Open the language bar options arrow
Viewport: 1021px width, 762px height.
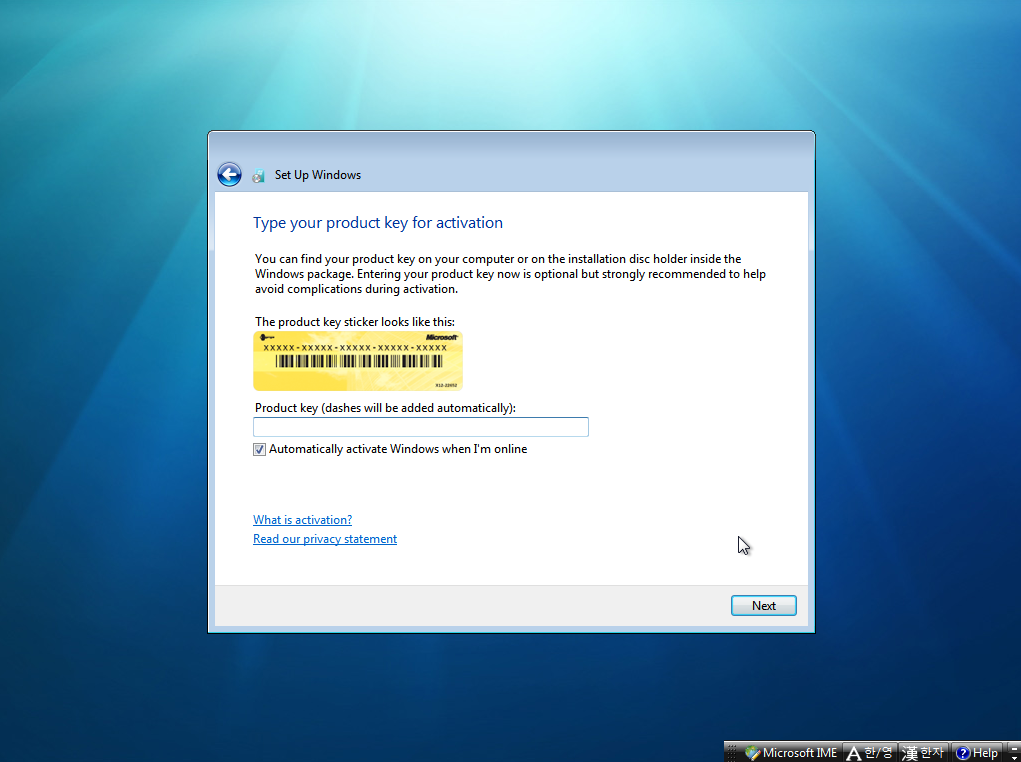[x=1014, y=758]
